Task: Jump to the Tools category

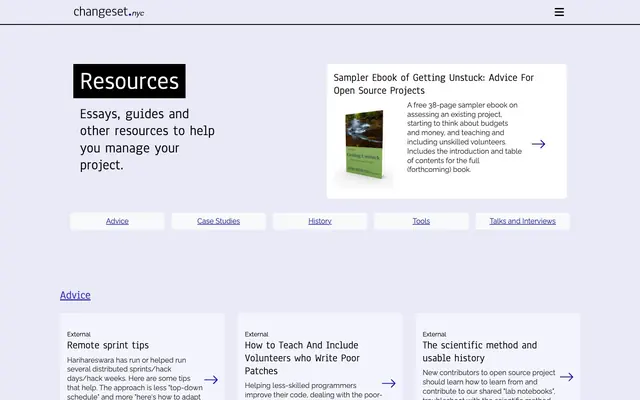Action: tap(421, 221)
